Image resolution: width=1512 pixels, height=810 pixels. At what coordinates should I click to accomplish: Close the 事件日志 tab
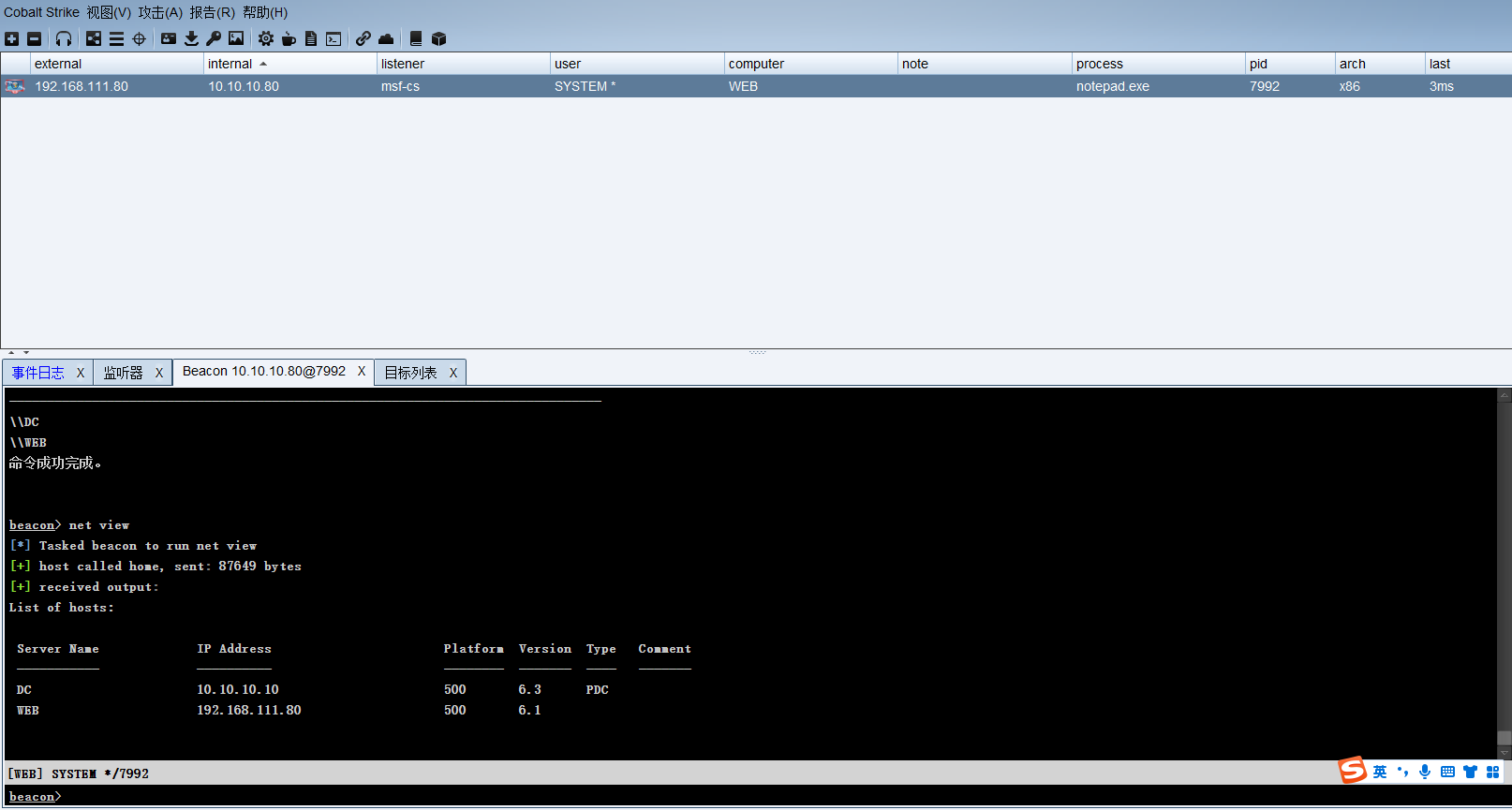pyautogui.click(x=81, y=373)
